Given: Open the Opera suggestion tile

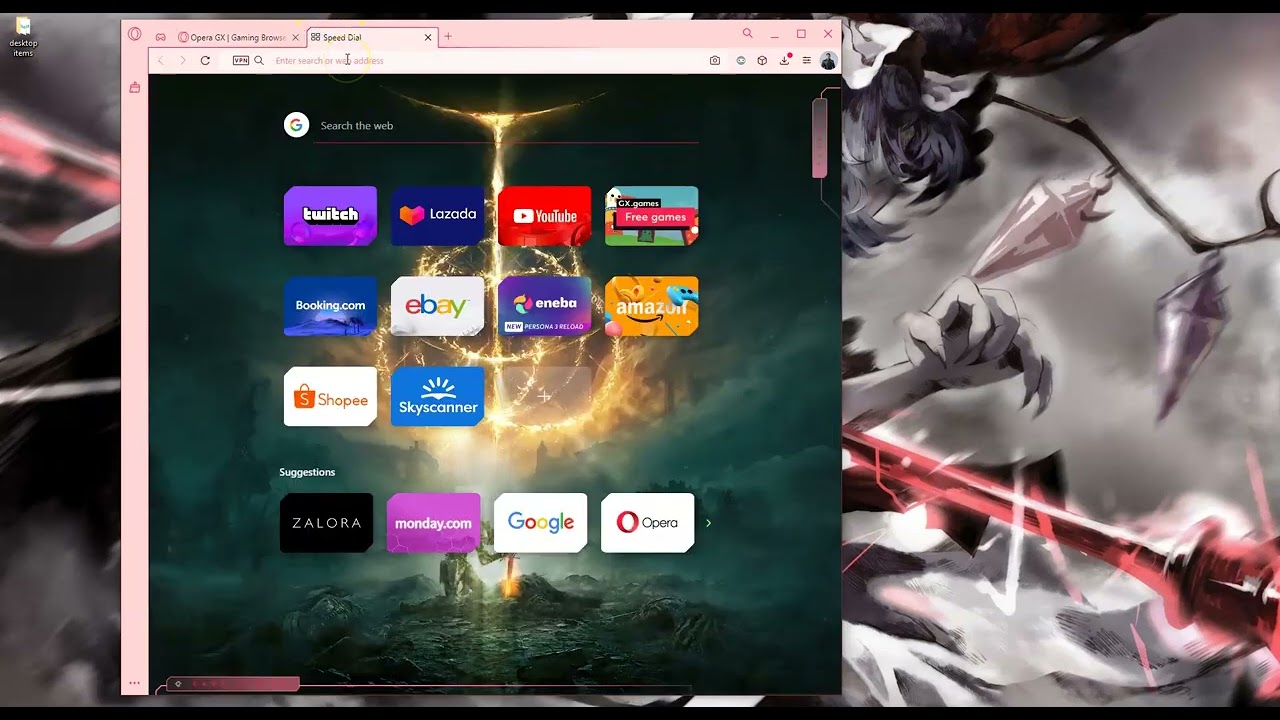Looking at the screenshot, I should 647,523.
